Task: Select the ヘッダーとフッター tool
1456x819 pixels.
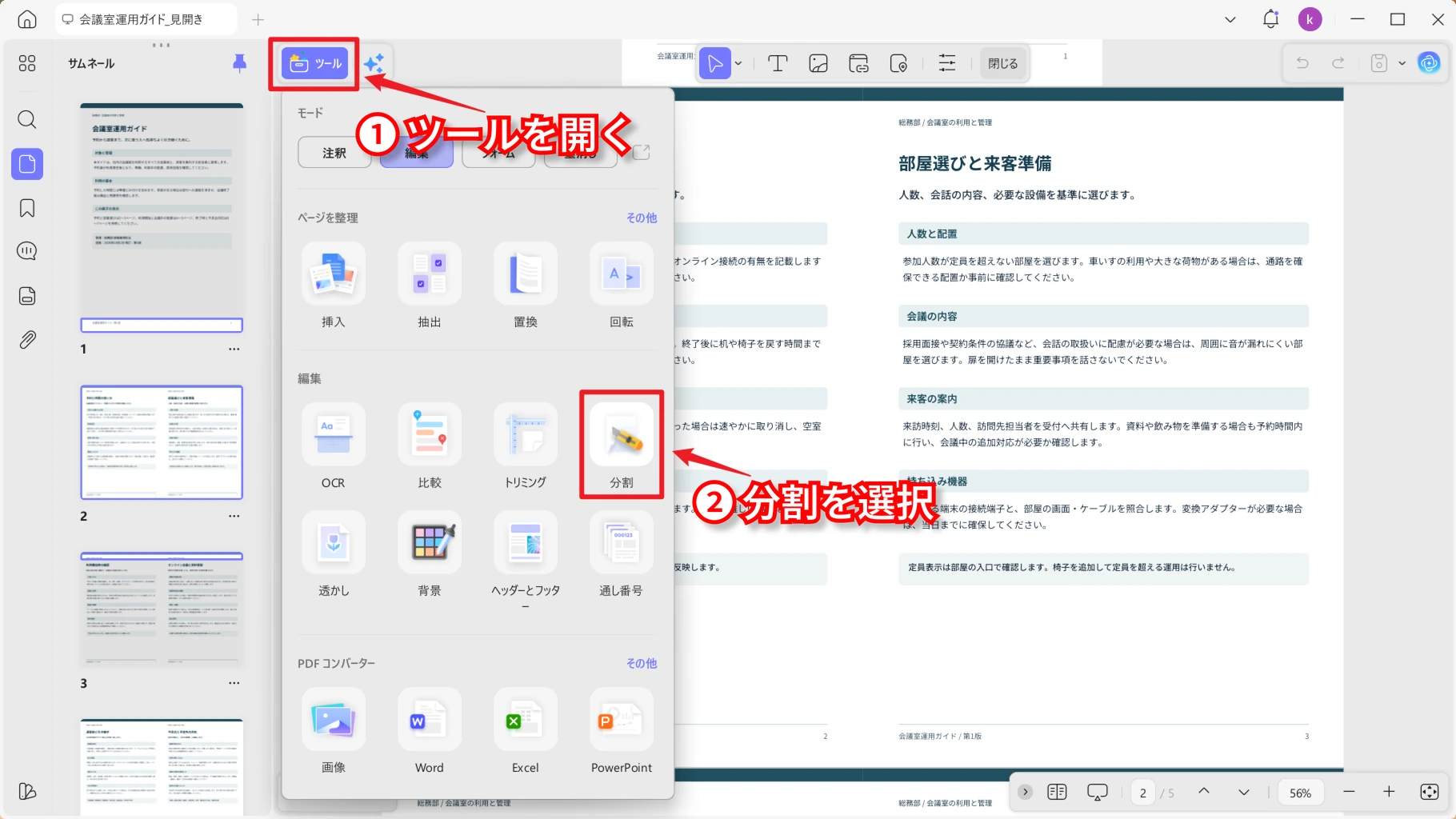Action: 526,560
